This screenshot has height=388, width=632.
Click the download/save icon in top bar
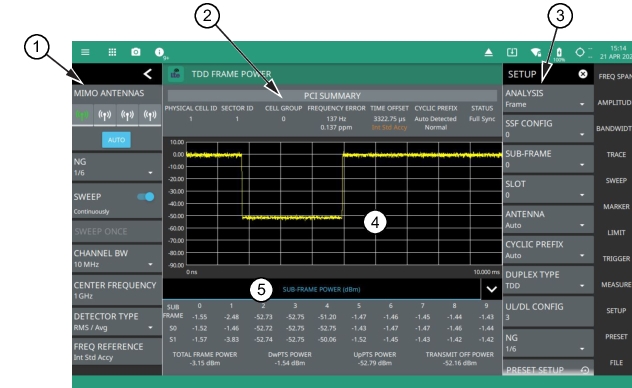point(512,52)
